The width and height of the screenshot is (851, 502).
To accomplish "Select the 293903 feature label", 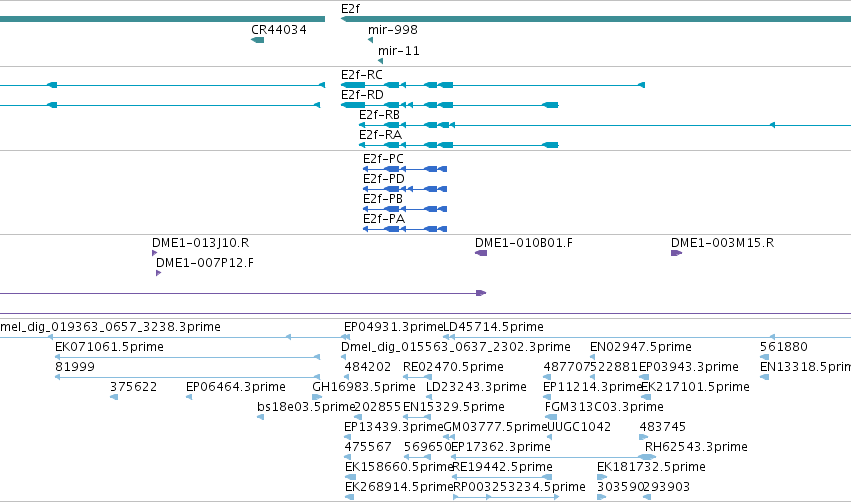I will (666, 488).
